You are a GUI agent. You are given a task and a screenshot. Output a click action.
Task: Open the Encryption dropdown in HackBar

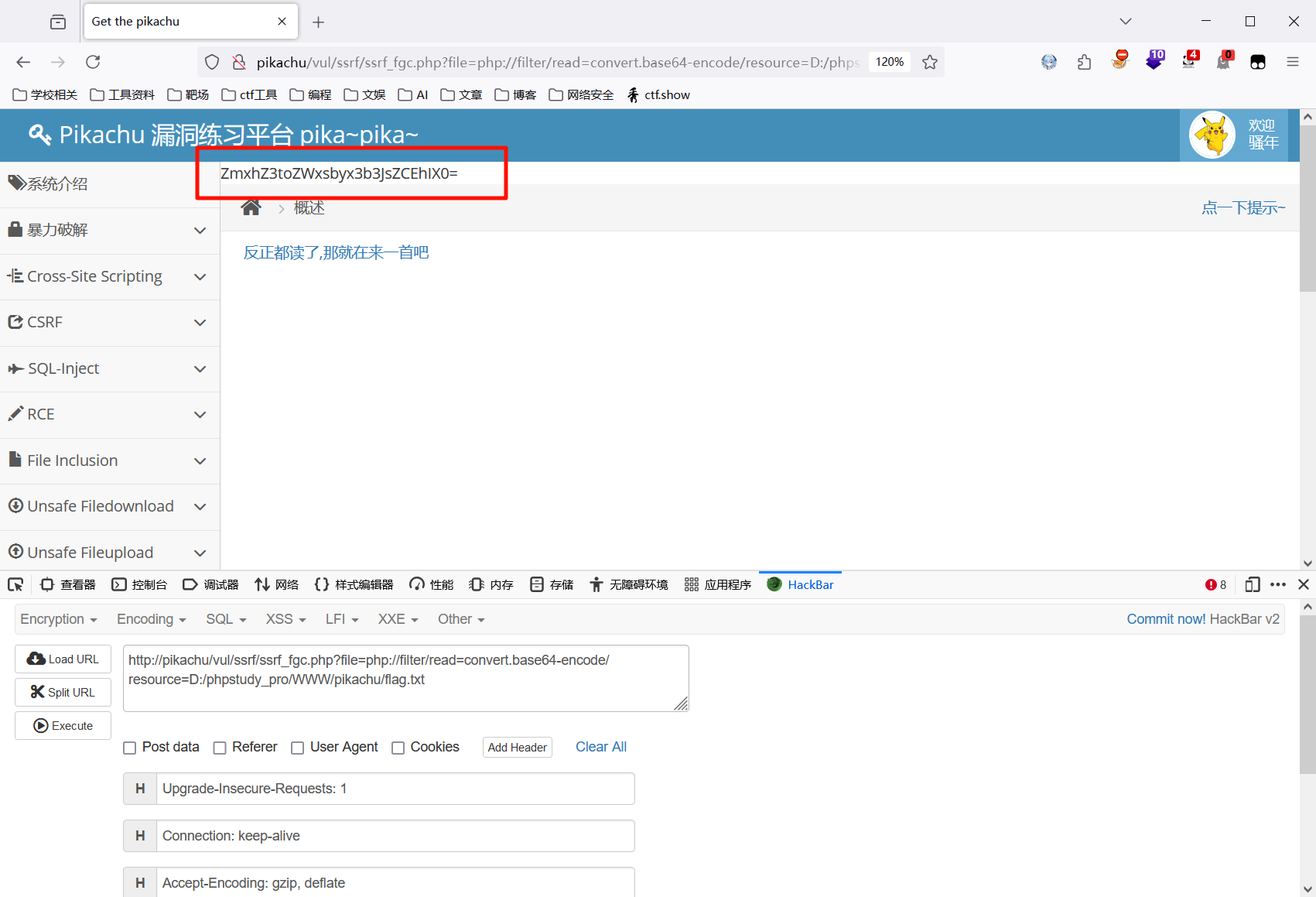pyautogui.click(x=59, y=619)
